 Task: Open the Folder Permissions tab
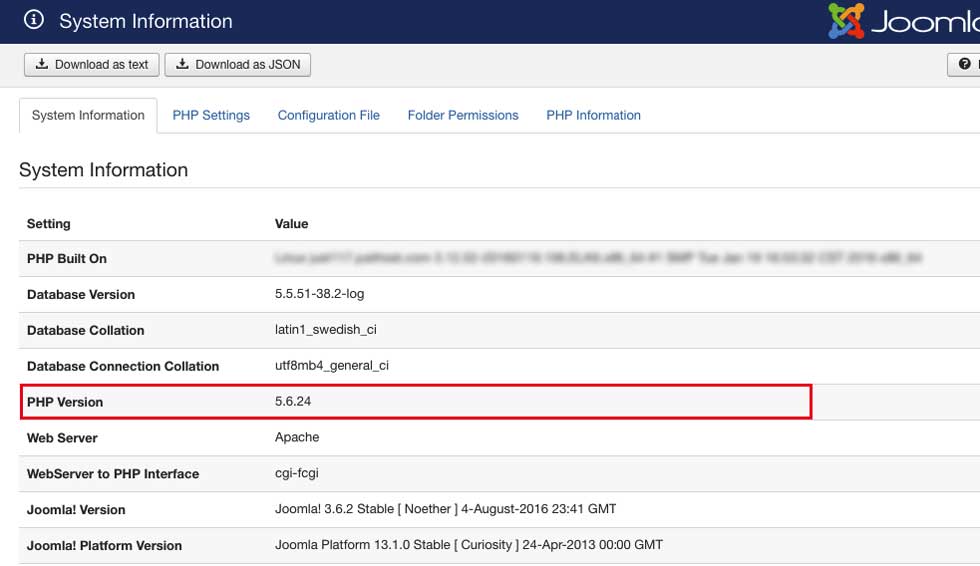tap(463, 116)
